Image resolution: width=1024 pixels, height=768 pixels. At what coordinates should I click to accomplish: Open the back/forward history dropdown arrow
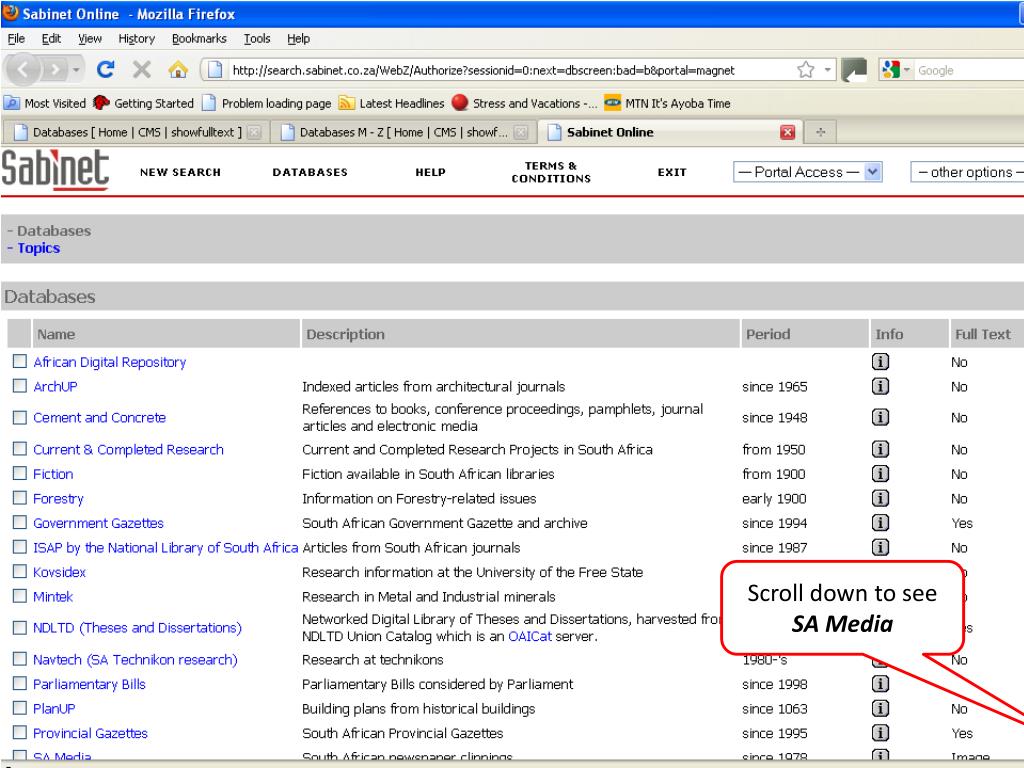[x=76, y=69]
